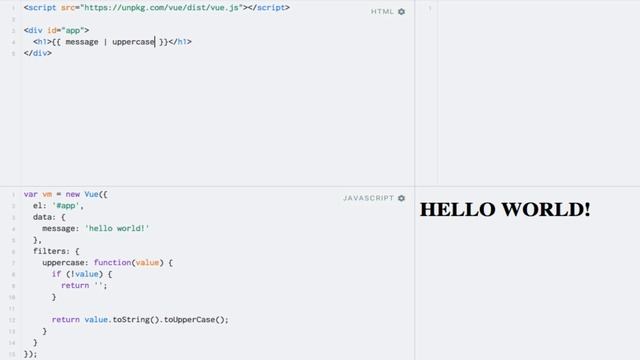Image resolution: width=640 pixels, height=360 pixels.
Task: Place cursor on uppercase filter in the h1 line
Action: coord(133,42)
